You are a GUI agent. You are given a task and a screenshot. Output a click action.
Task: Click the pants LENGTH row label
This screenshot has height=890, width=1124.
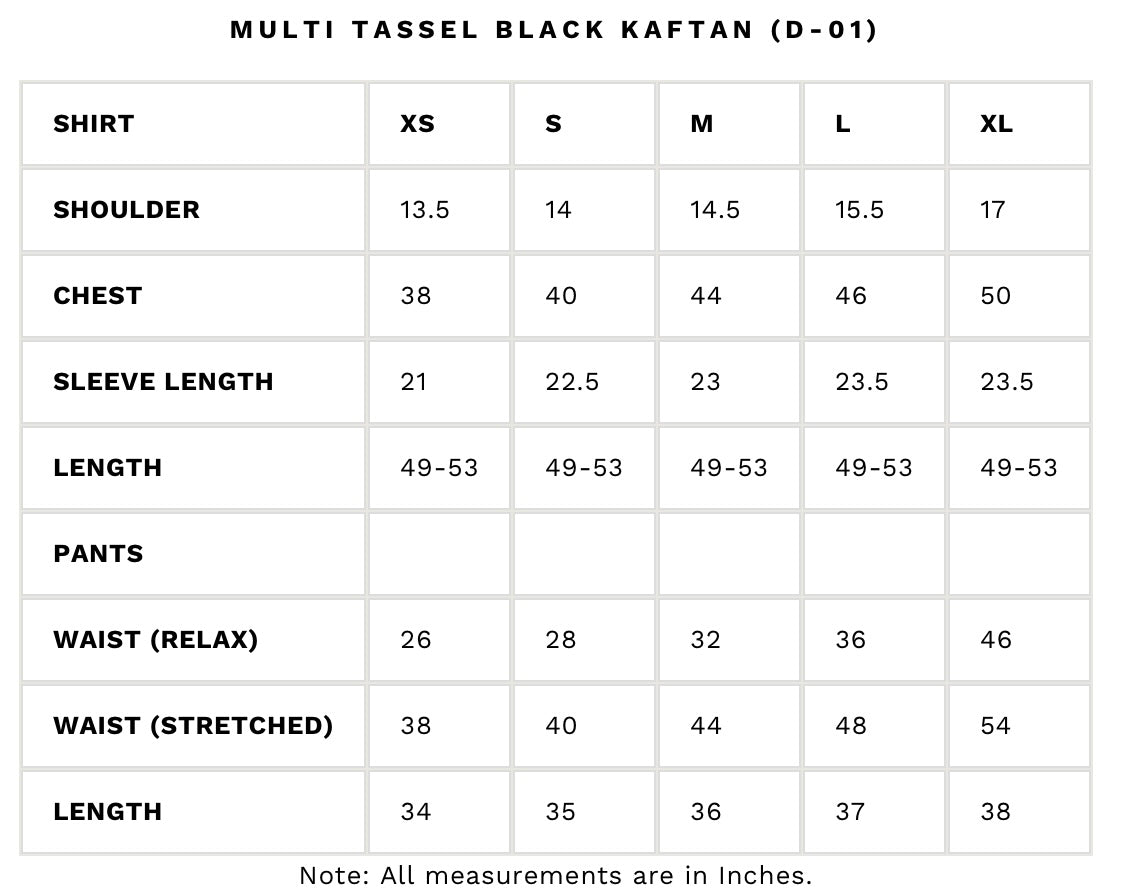[108, 812]
